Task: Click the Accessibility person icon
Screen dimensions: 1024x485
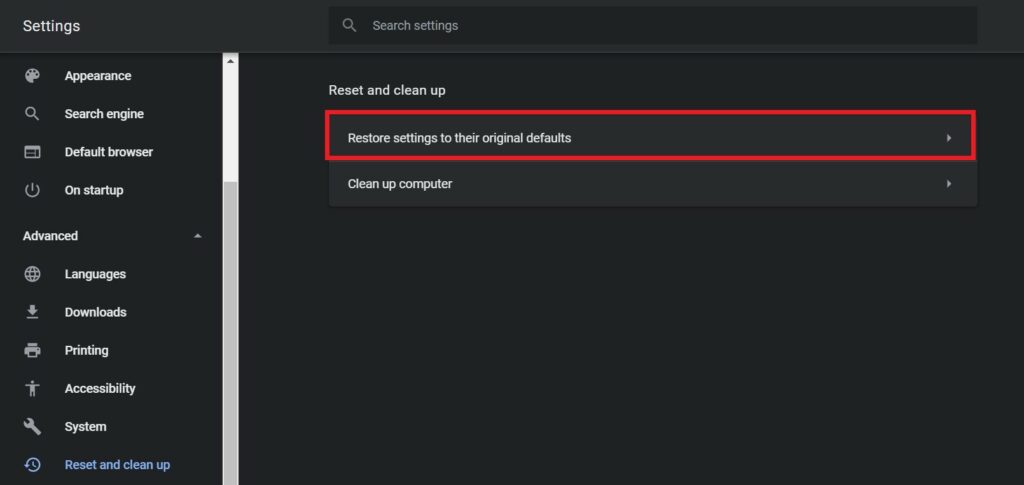Action: click(x=32, y=388)
